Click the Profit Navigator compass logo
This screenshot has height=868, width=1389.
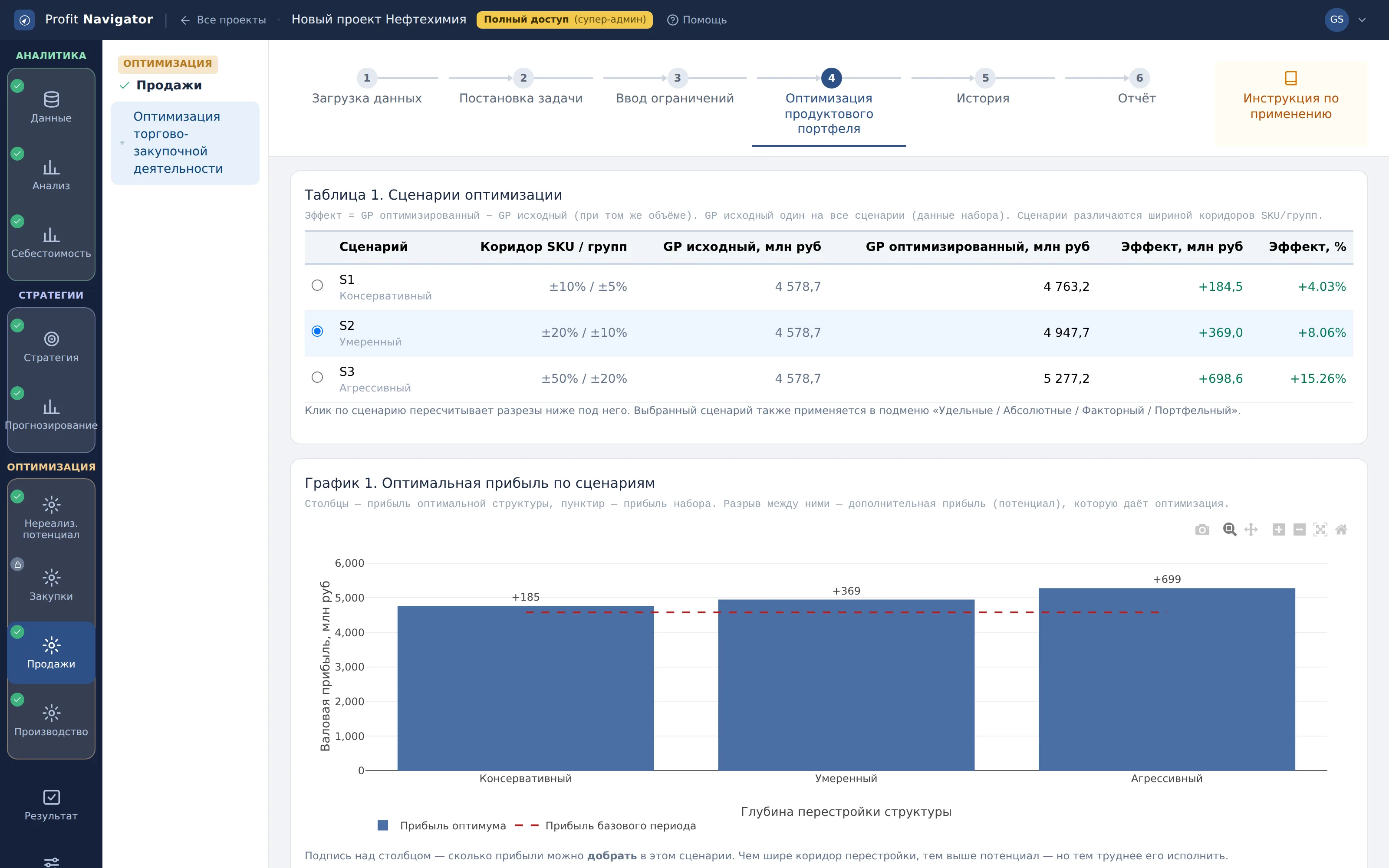pos(24,20)
